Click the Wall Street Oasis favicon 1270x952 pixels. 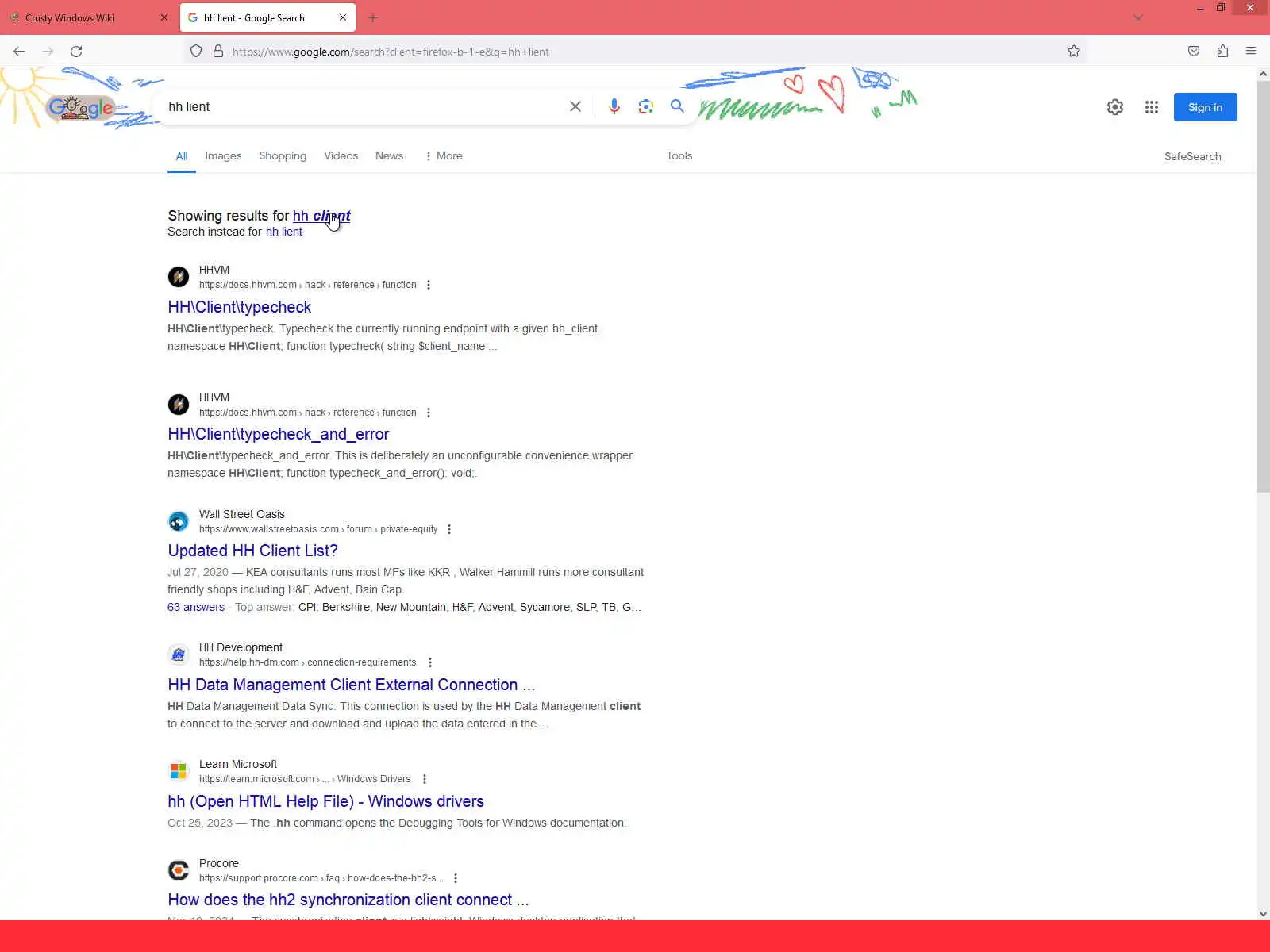pyautogui.click(x=179, y=521)
